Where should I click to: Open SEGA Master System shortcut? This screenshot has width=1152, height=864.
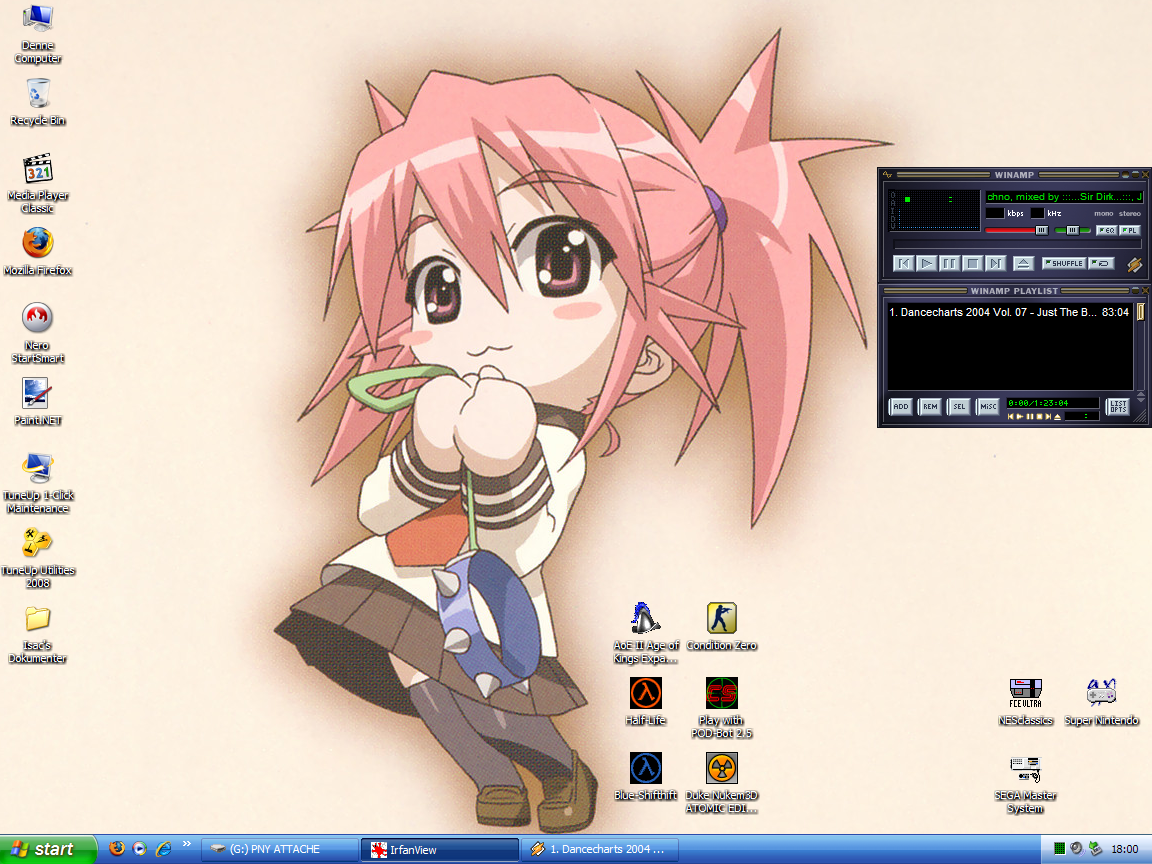[1026, 785]
